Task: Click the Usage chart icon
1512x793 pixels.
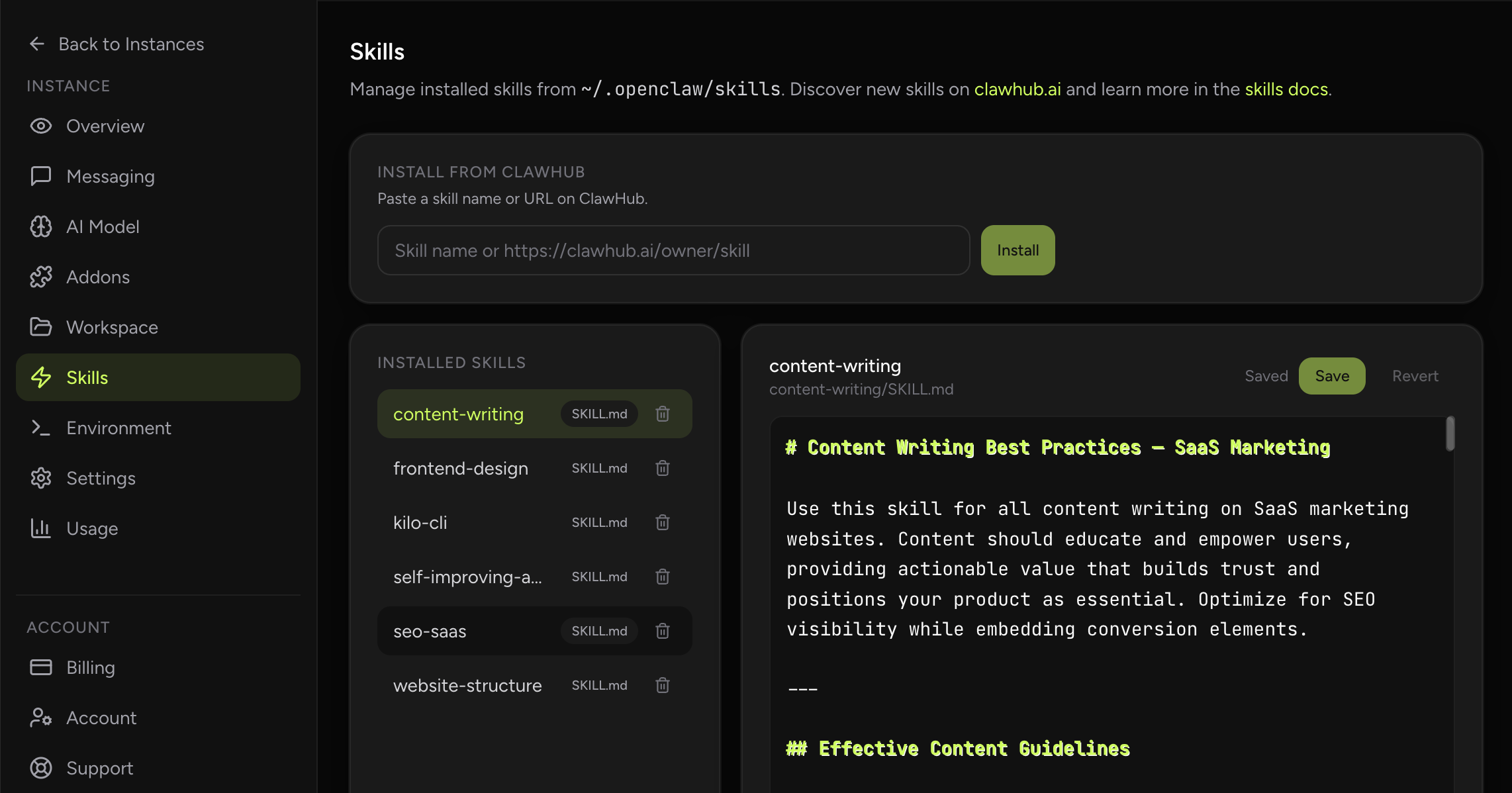Action: point(41,528)
